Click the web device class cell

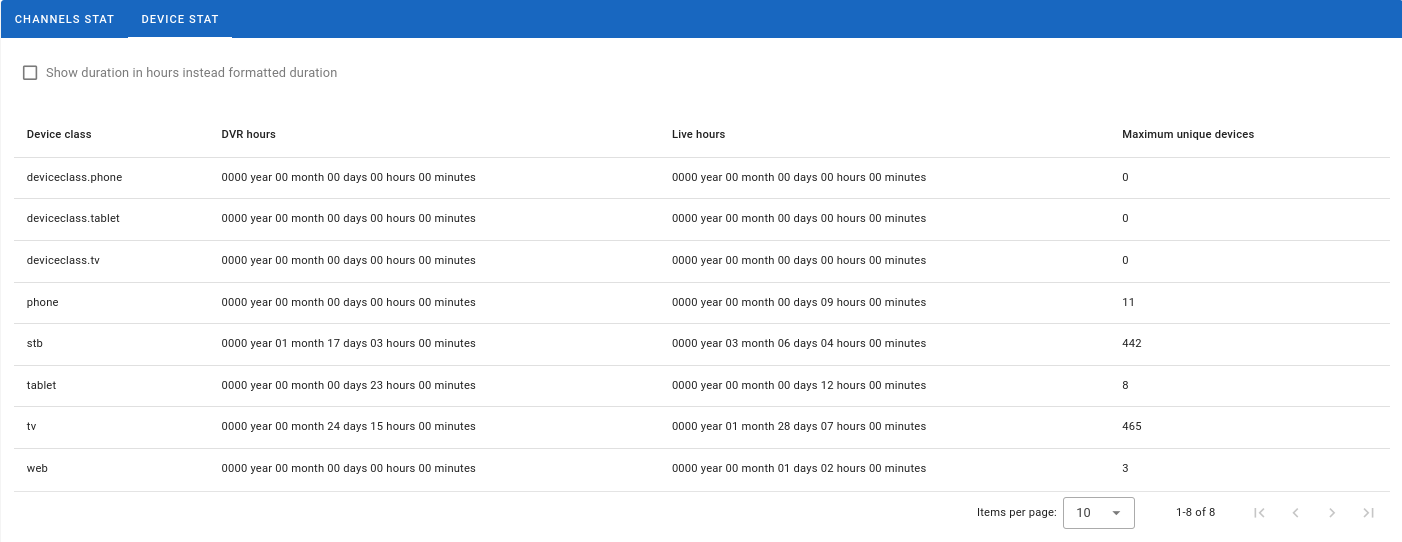37,468
